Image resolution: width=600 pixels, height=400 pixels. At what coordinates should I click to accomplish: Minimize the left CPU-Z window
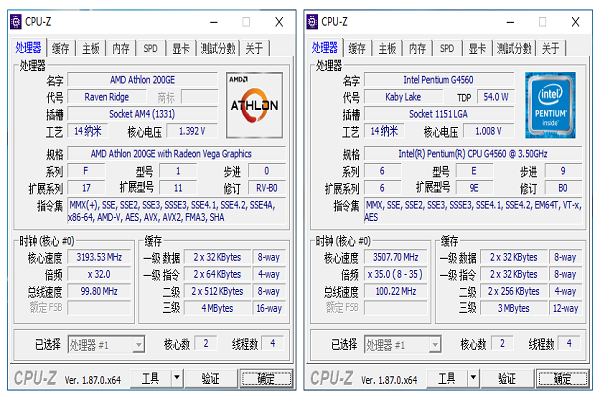(214, 22)
